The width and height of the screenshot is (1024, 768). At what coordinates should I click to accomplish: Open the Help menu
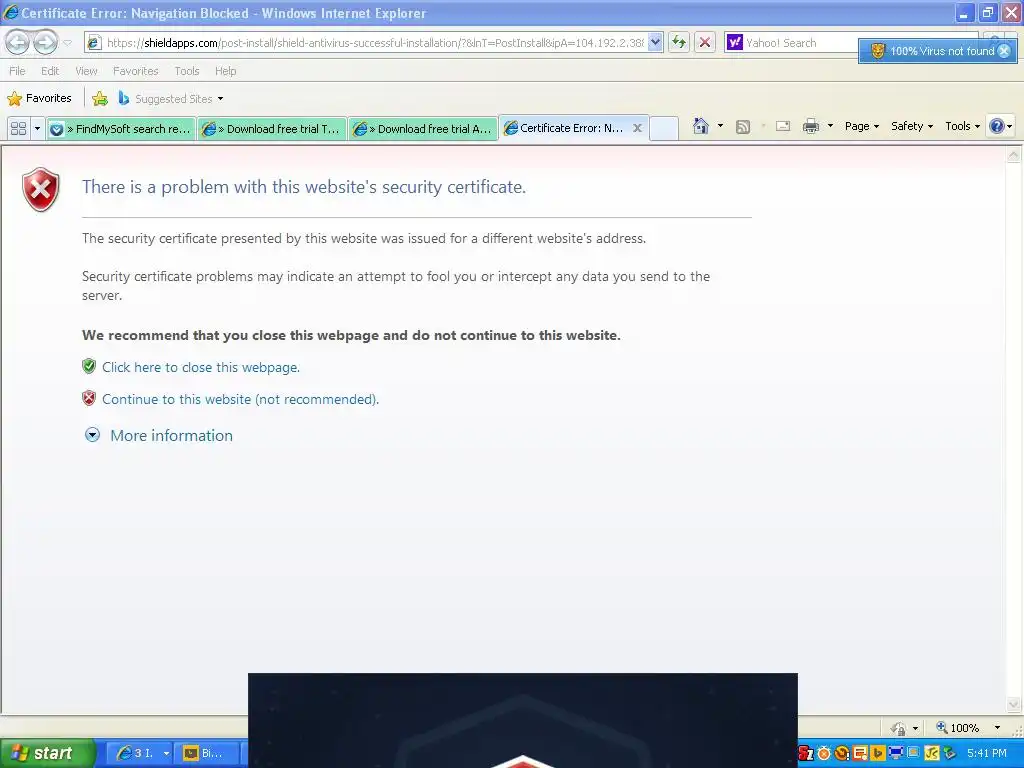[225, 71]
